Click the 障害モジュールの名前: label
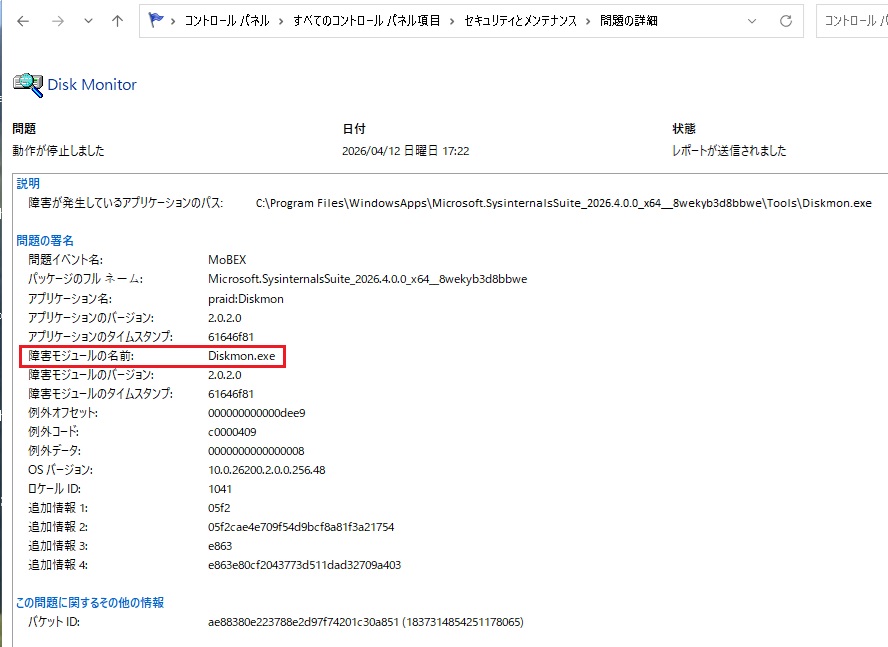Image resolution: width=888 pixels, height=647 pixels. pyautogui.click(x=81, y=356)
